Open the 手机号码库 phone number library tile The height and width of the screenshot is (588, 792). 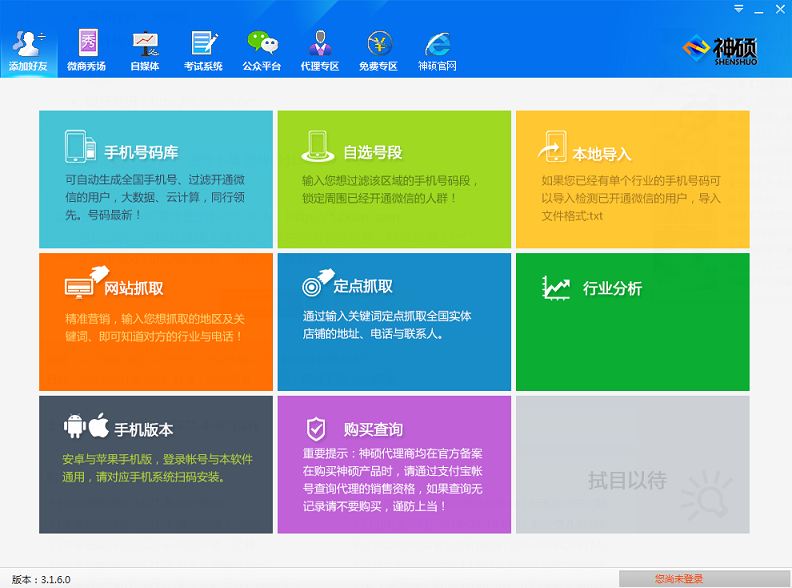[155, 179]
